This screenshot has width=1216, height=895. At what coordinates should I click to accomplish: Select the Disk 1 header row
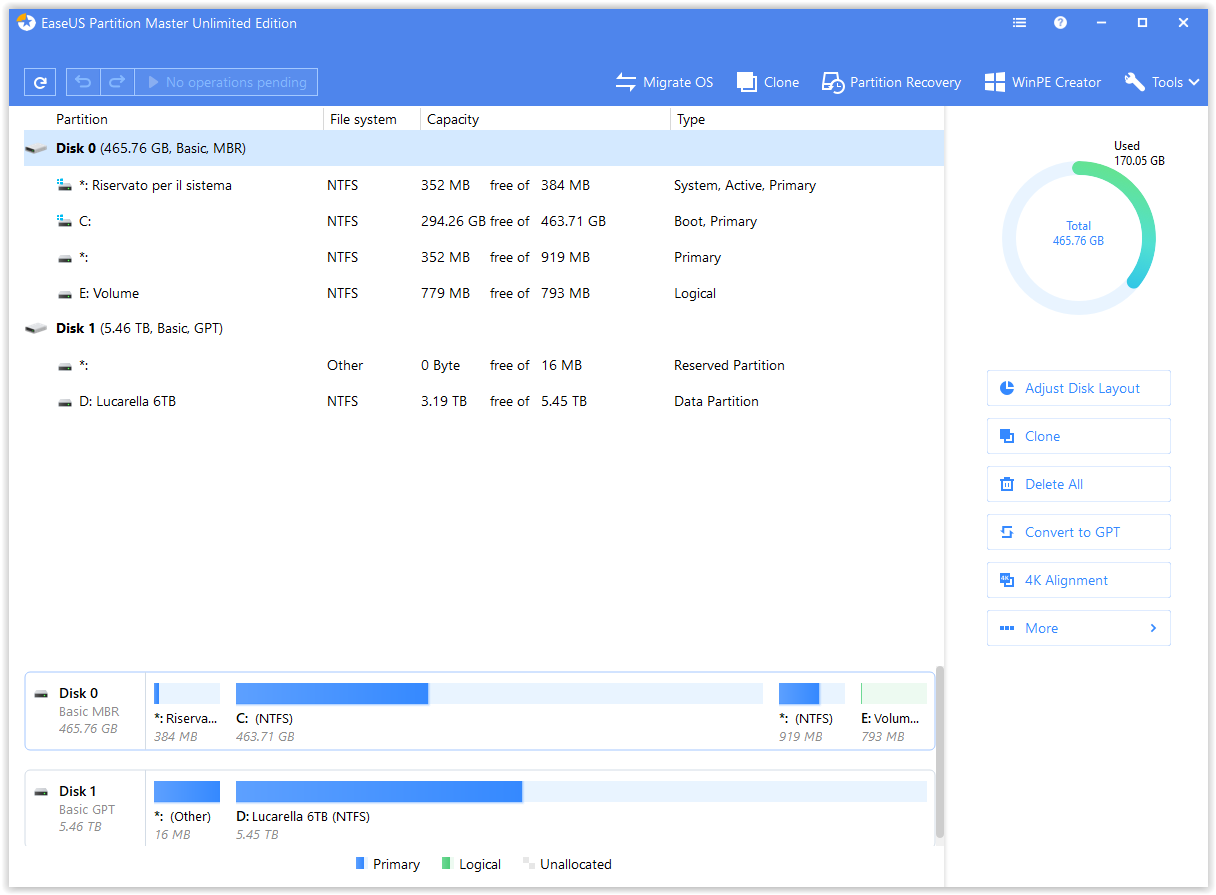tap(484, 328)
